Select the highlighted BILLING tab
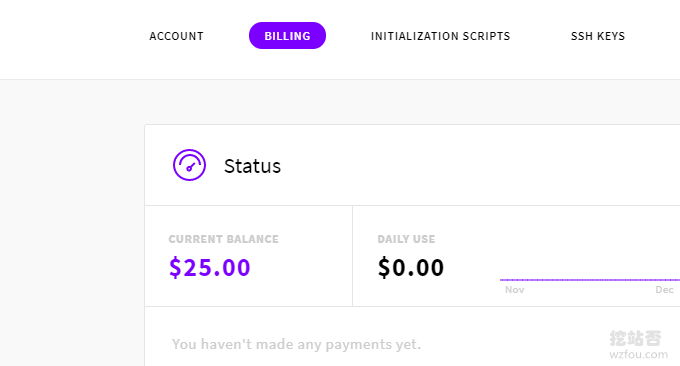Image resolution: width=680 pixels, height=366 pixels. [287, 36]
